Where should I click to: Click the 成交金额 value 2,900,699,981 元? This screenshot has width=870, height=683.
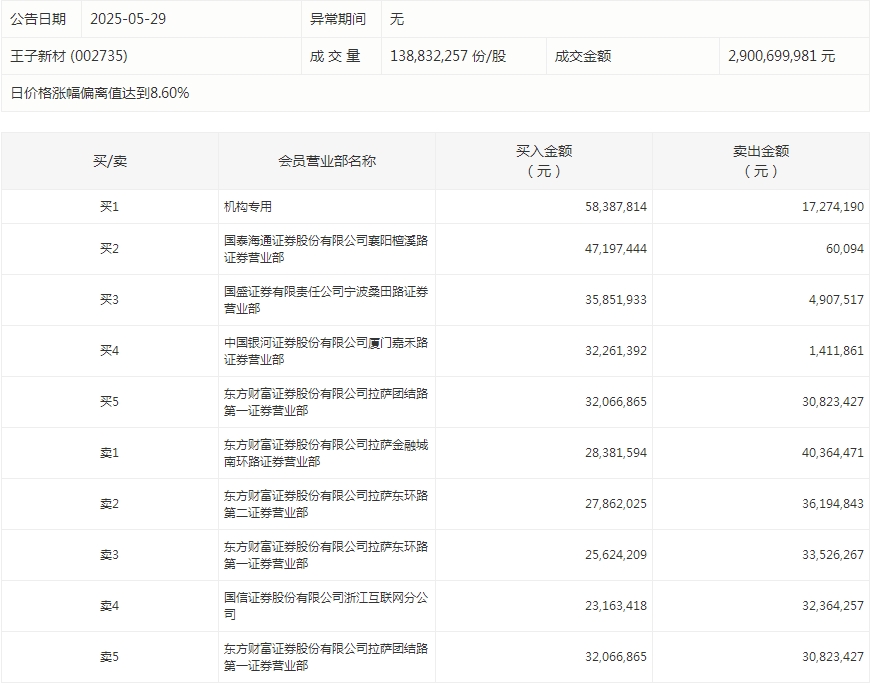(x=781, y=56)
